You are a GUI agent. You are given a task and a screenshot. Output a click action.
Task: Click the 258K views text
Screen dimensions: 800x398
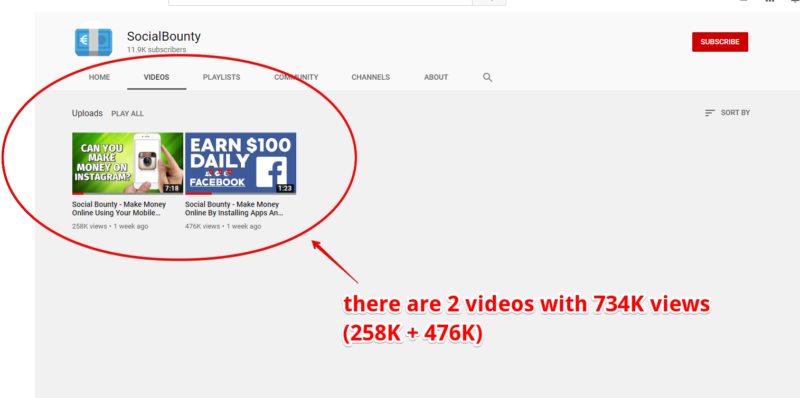89,226
